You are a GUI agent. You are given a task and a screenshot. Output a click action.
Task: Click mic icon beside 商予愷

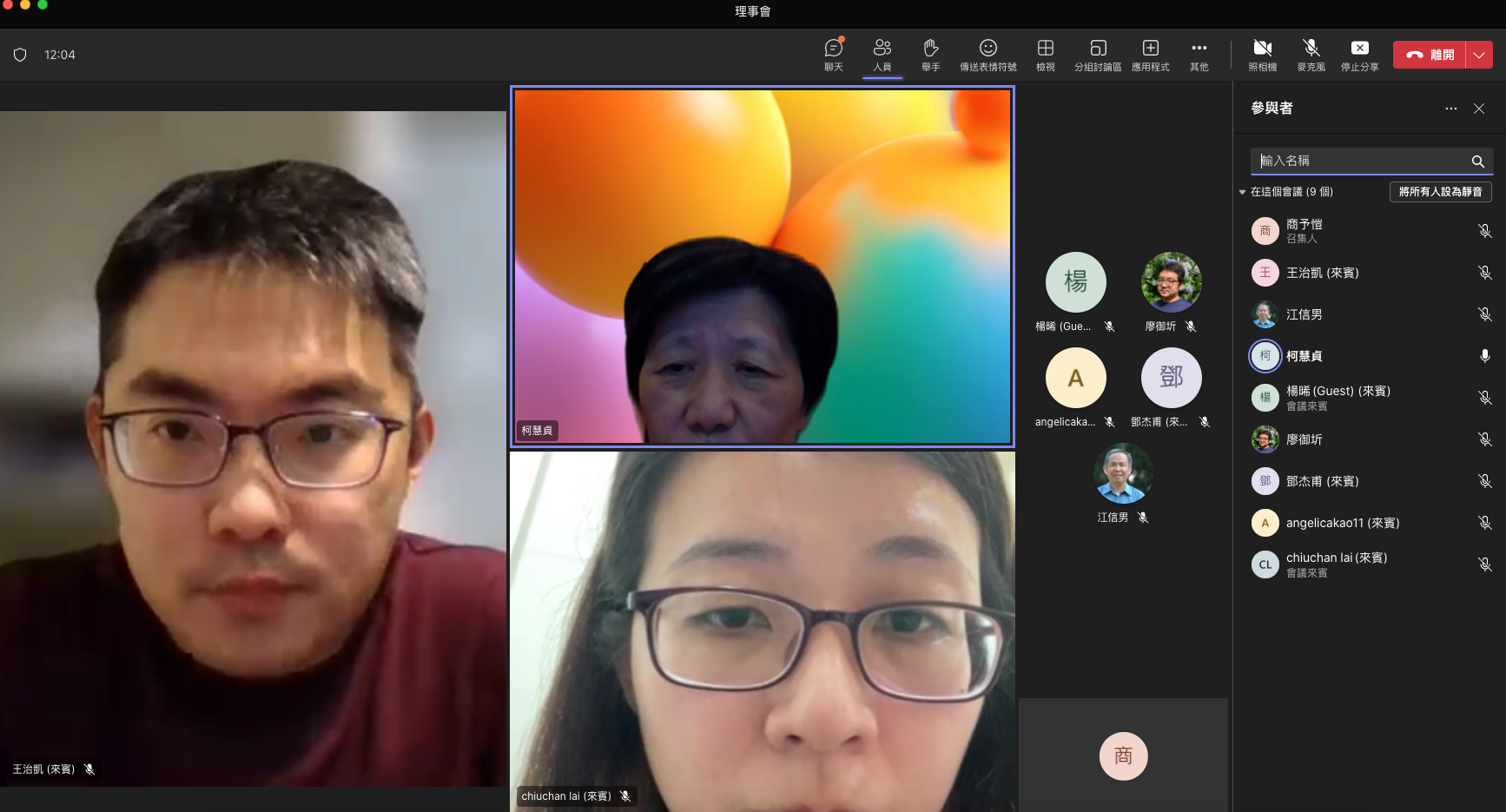coord(1485,231)
